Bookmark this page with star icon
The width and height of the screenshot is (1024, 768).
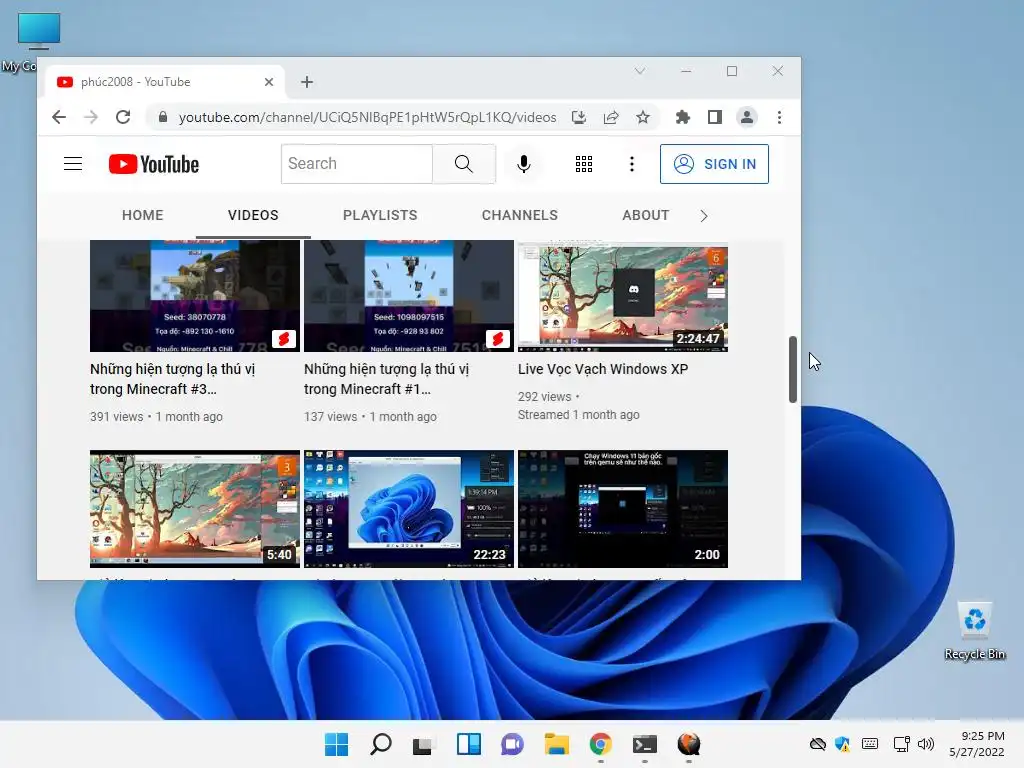(x=643, y=117)
